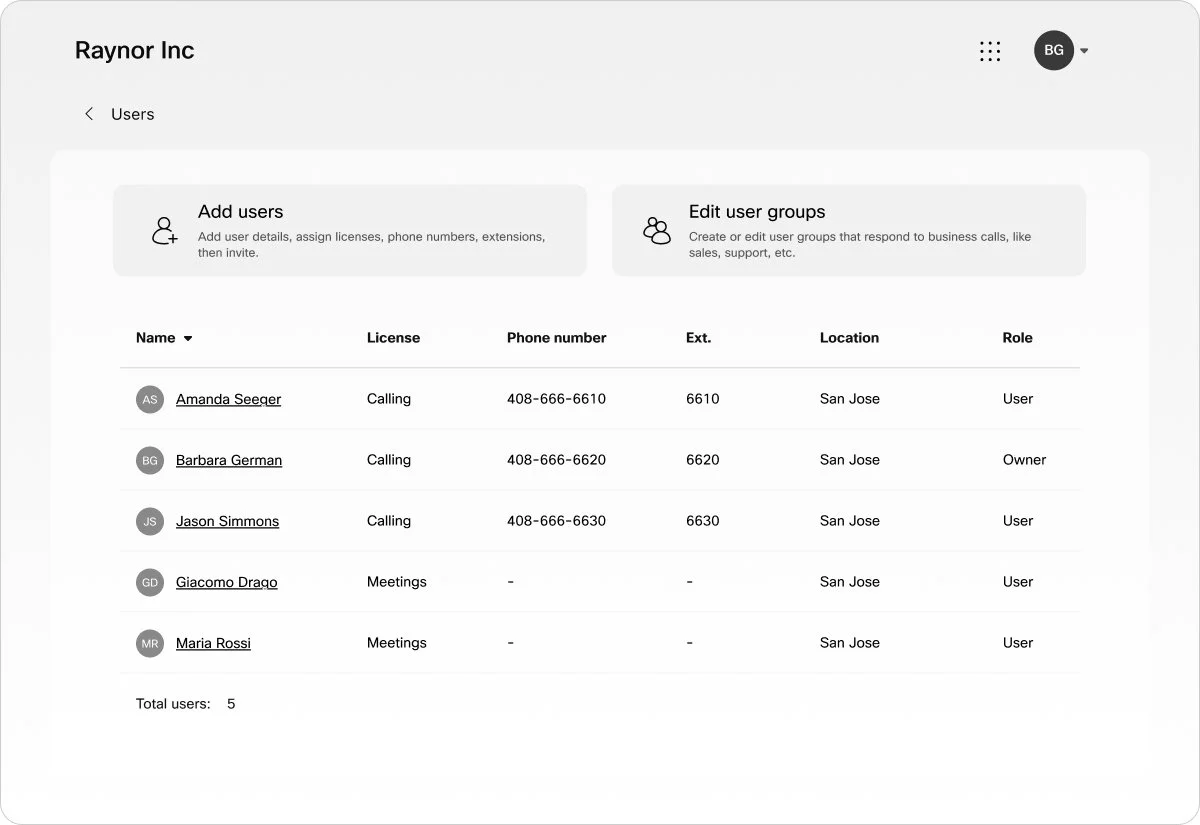The width and height of the screenshot is (1200, 825).
Task: Click the BG profile avatar
Action: click(1054, 50)
